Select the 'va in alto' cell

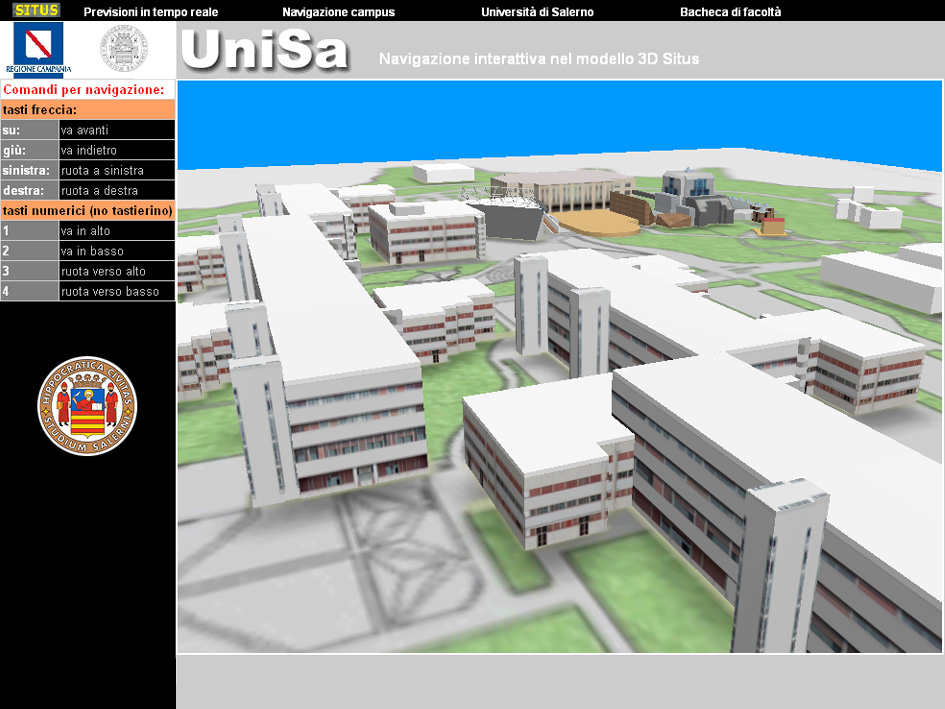pos(117,230)
